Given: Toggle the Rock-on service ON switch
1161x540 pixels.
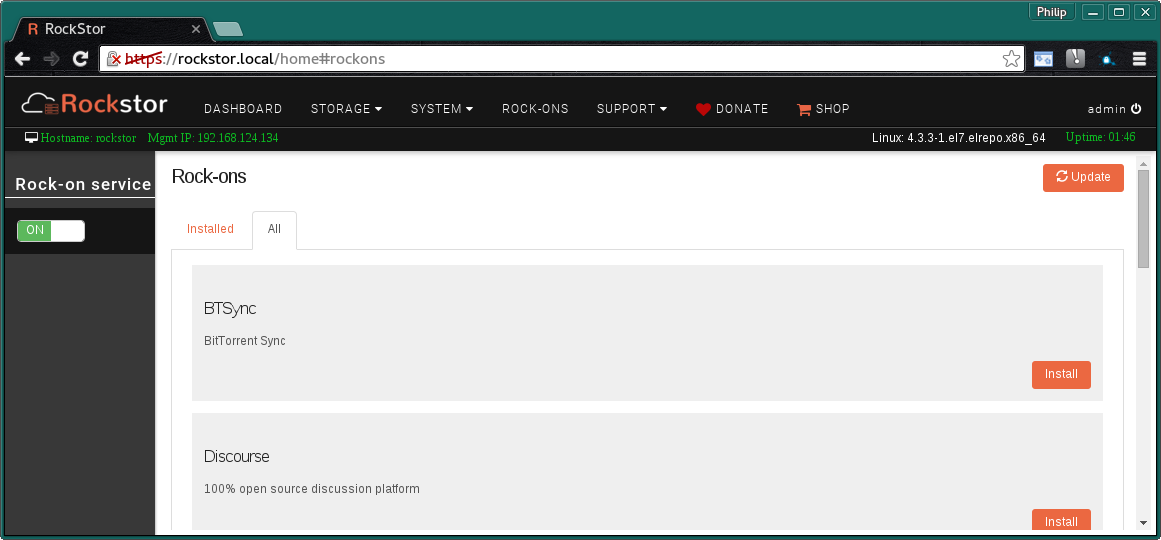Looking at the screenshot, I should [x=51, y=230].
